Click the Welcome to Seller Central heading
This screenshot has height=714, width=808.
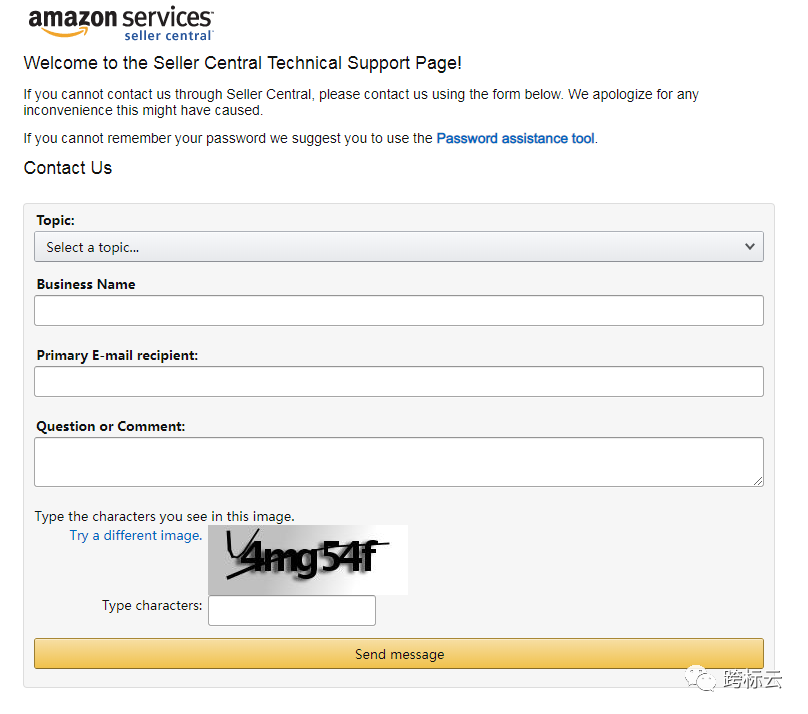(x=242, y=63)
